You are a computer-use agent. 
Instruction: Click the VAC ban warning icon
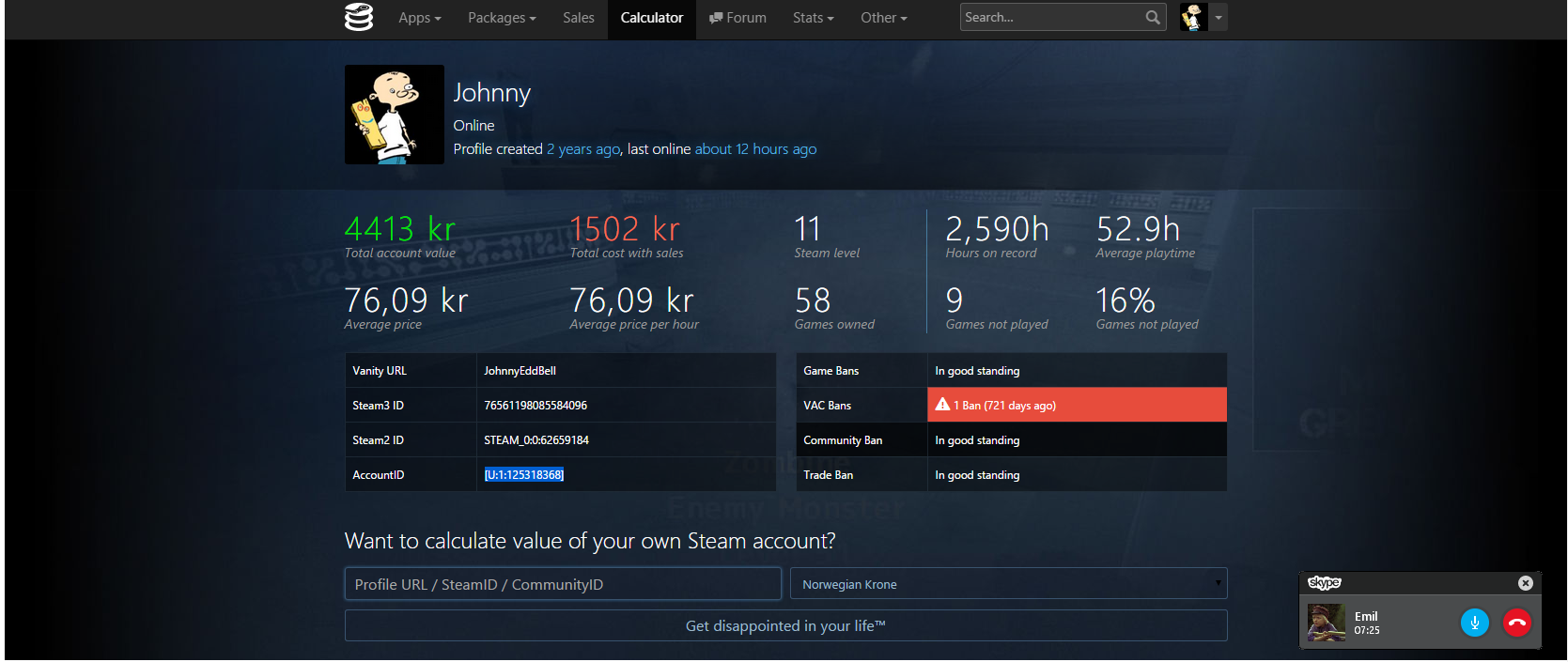click(x=942, y=405)
